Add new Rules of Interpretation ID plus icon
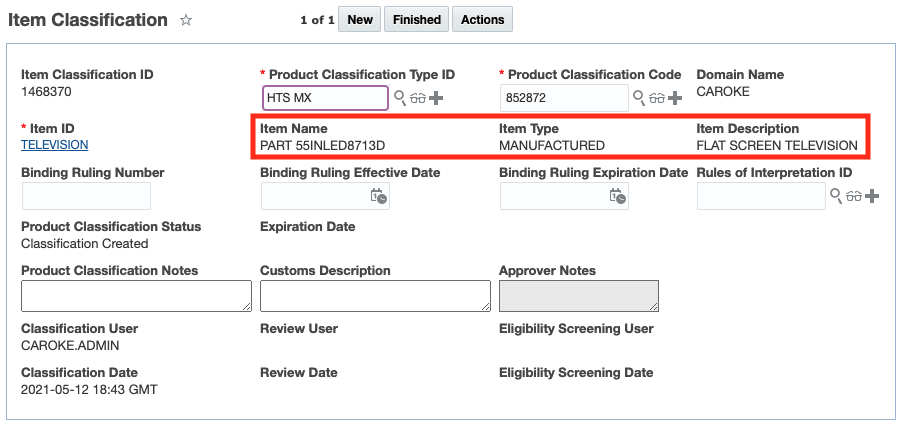This screenshot has width=901, height=426. (872, 196)
